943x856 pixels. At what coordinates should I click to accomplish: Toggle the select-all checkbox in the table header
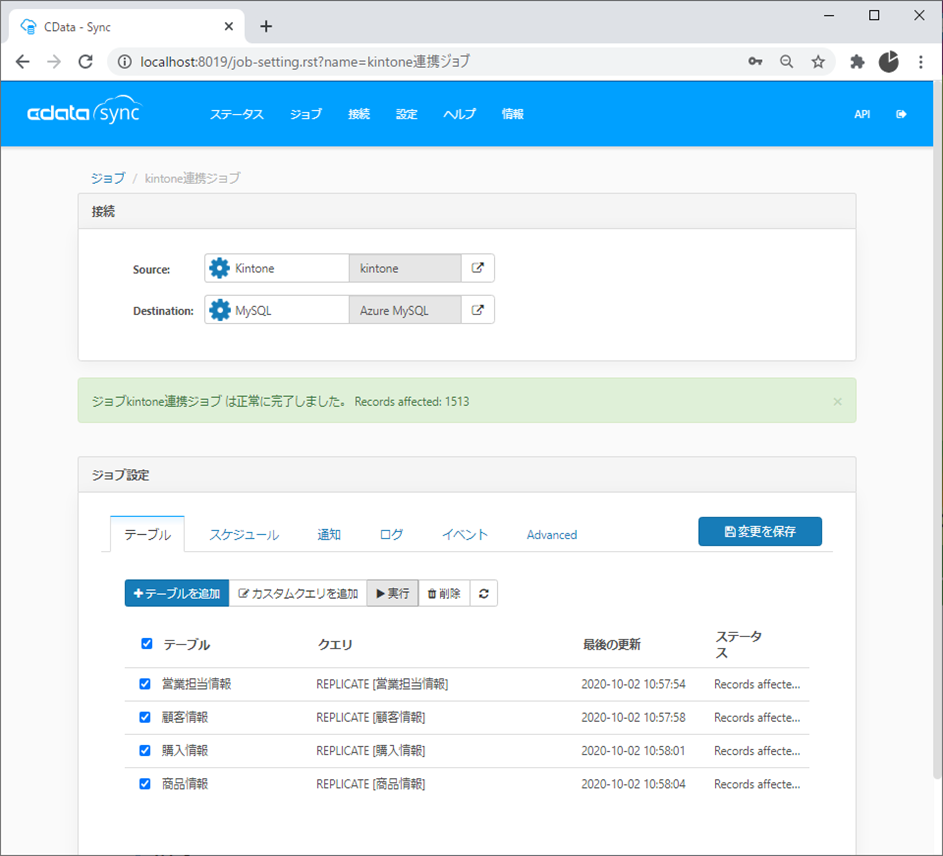(147, 644)
